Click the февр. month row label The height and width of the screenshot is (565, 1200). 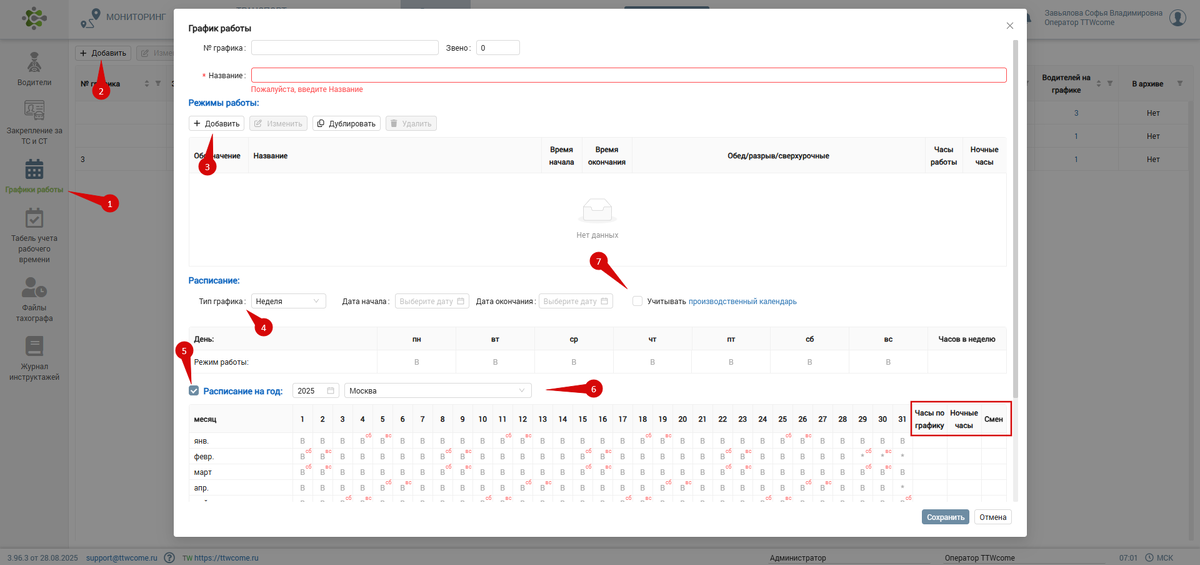(204, 456)
